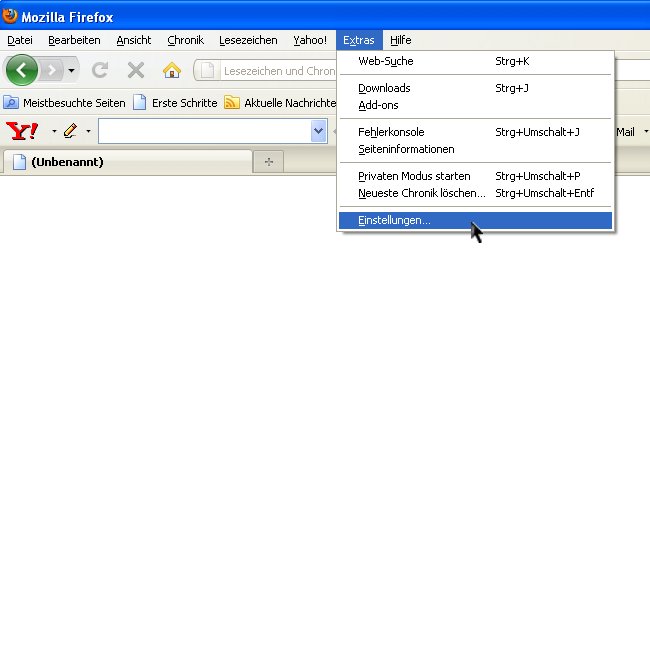Open the Yahoo! menu
The image size is (650, 650).
310,40
